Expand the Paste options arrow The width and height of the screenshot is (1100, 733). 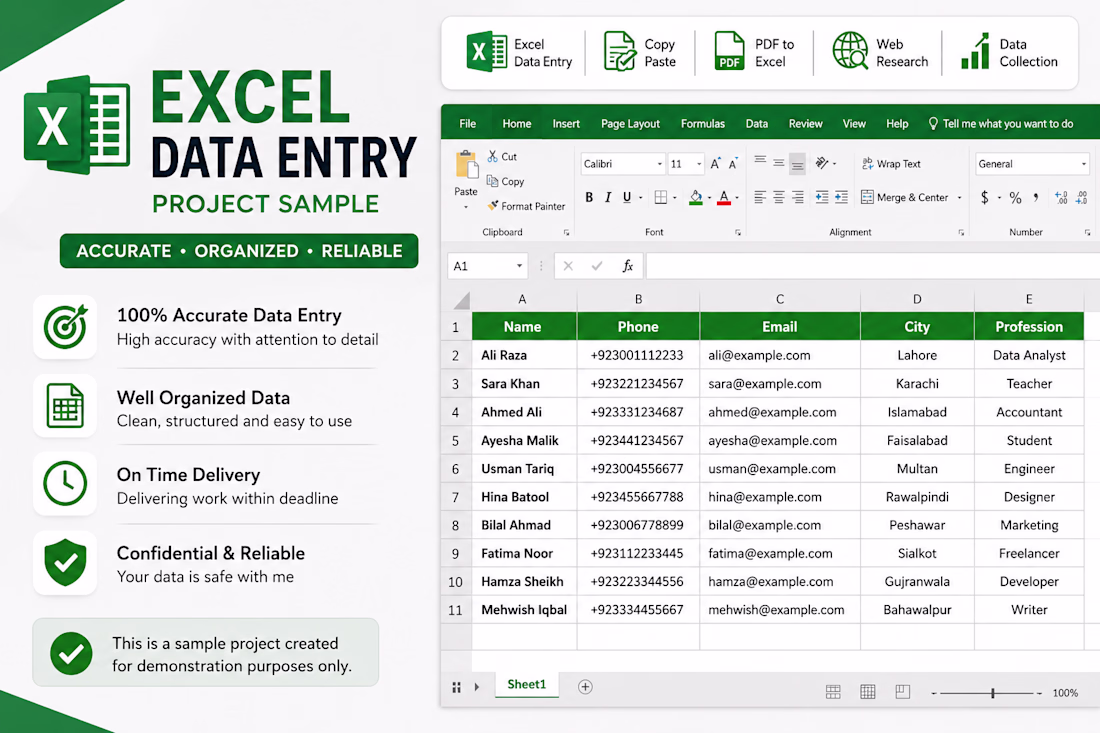[466, 207]
